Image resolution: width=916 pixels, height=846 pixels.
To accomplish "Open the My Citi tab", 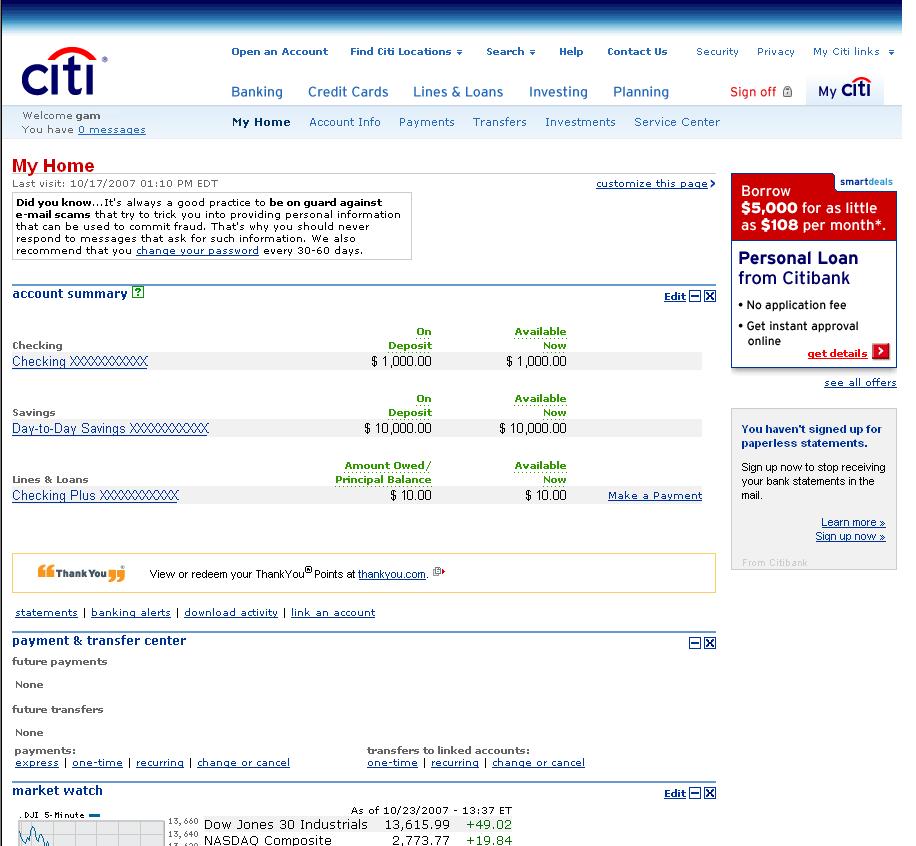I will (x=844, y=90).
